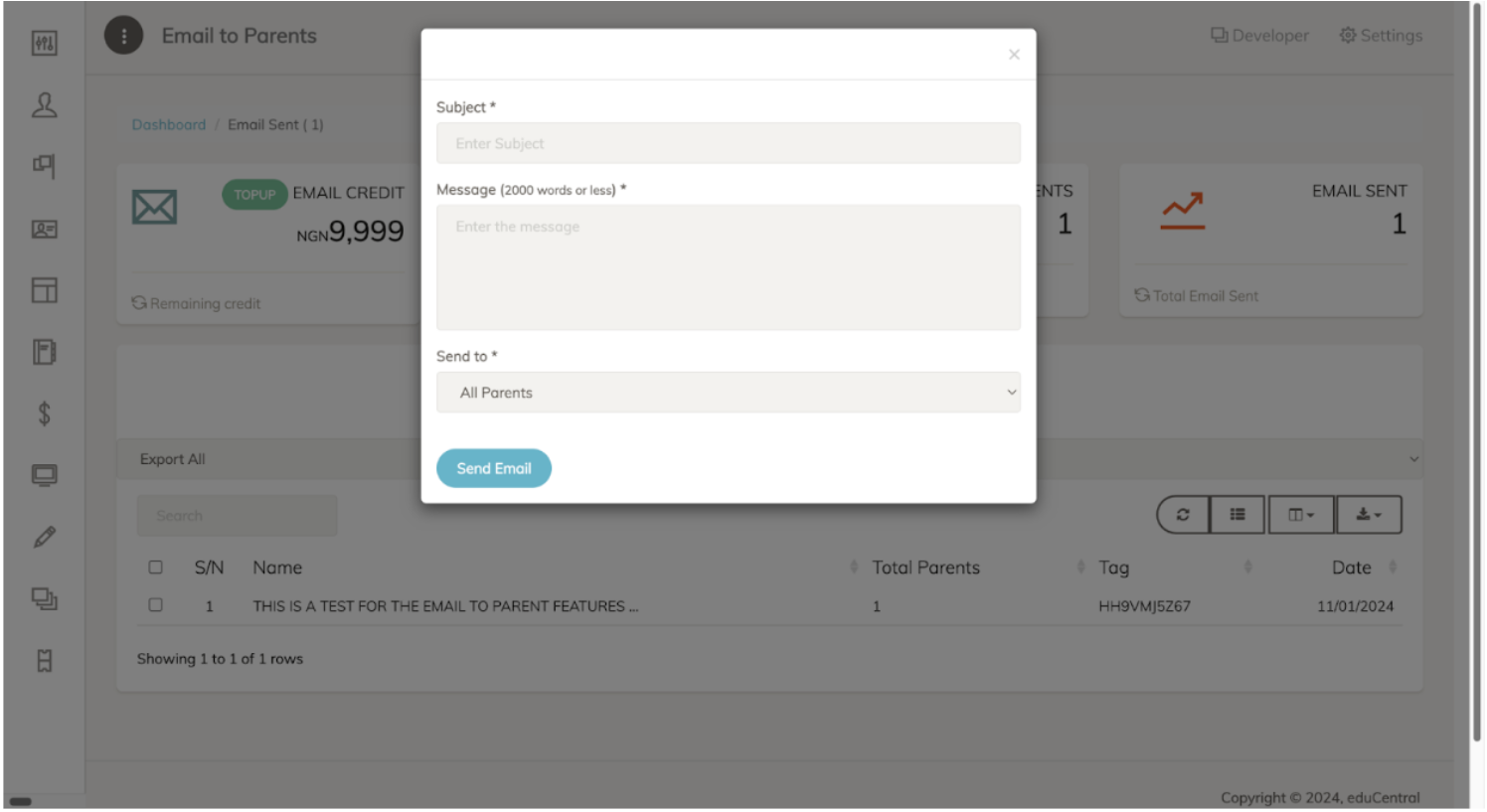
Task: Click the Send Email button
Action: (493, 468)
